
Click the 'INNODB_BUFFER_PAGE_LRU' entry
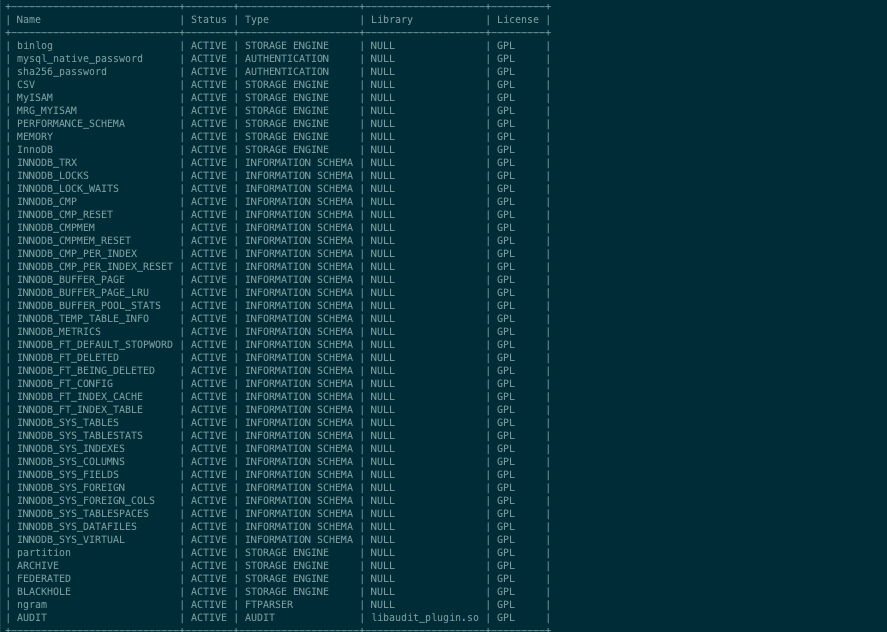click(x=83, y=293)
